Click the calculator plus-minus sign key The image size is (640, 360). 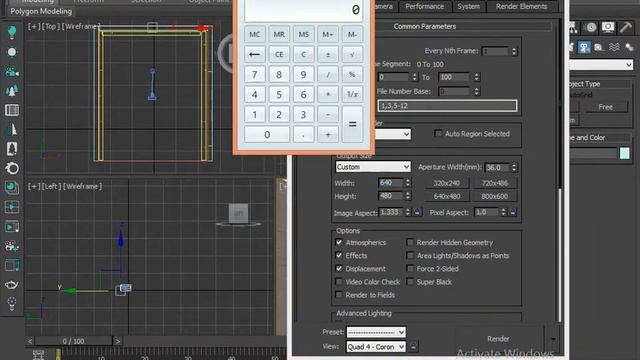click(328, 54)
